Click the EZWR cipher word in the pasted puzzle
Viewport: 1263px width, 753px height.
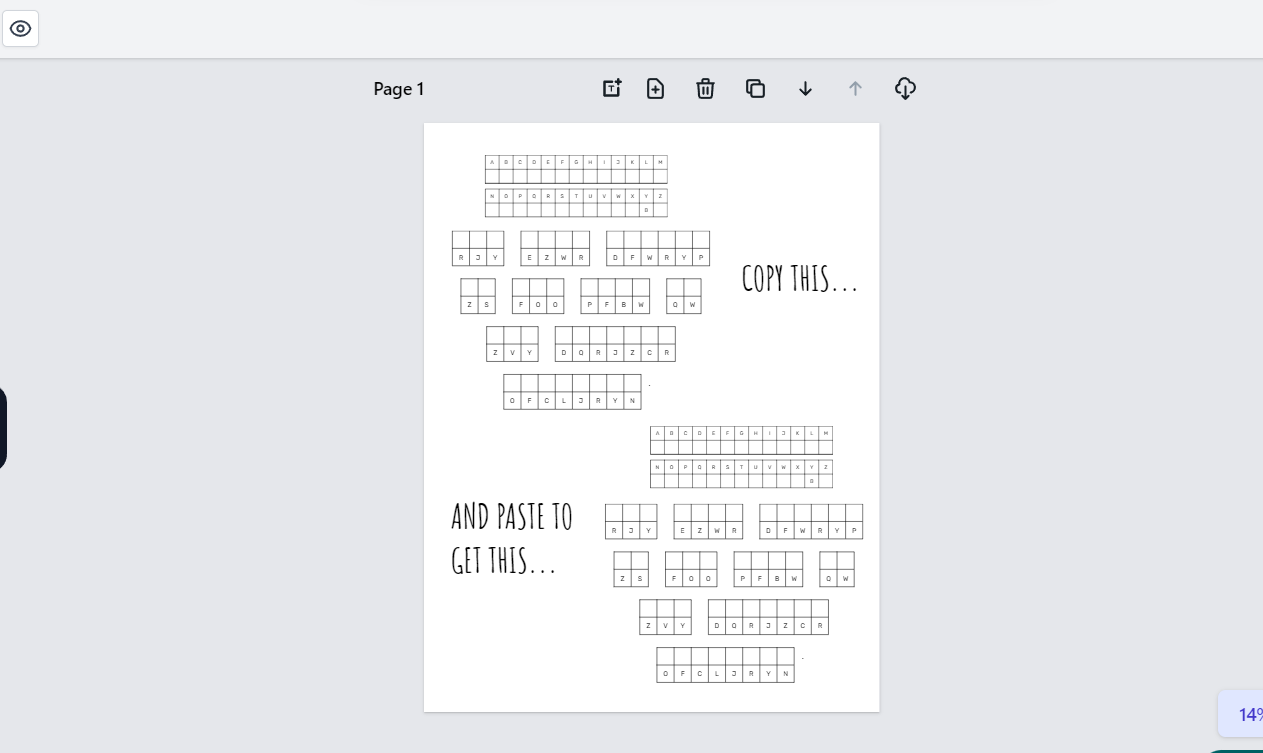click(x=708, y=522)
